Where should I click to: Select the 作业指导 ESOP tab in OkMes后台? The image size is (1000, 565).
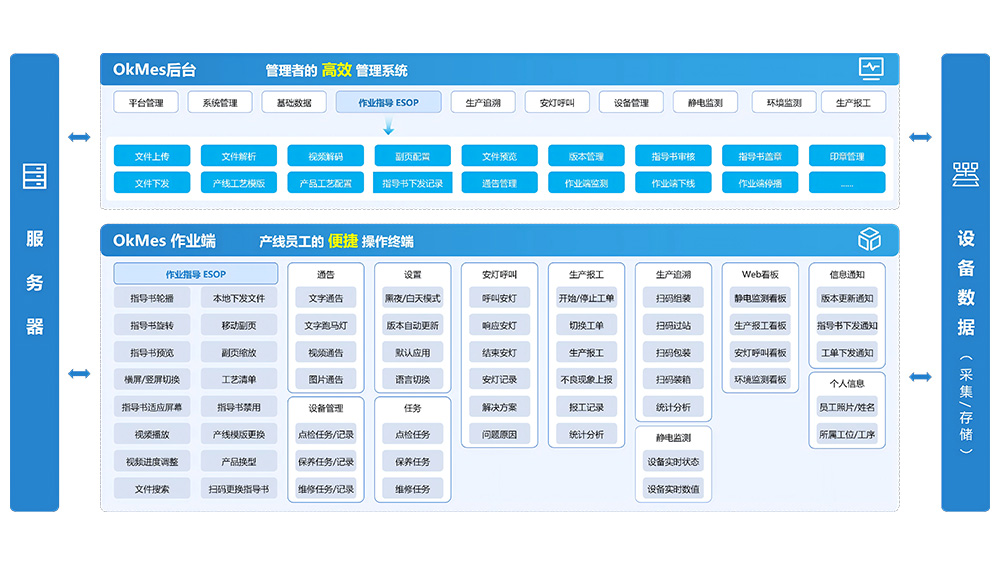[388, 103]
